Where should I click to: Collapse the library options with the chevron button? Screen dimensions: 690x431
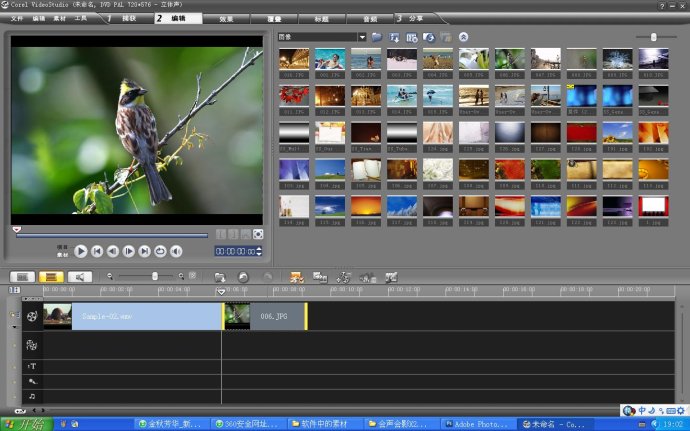point(463,37)
